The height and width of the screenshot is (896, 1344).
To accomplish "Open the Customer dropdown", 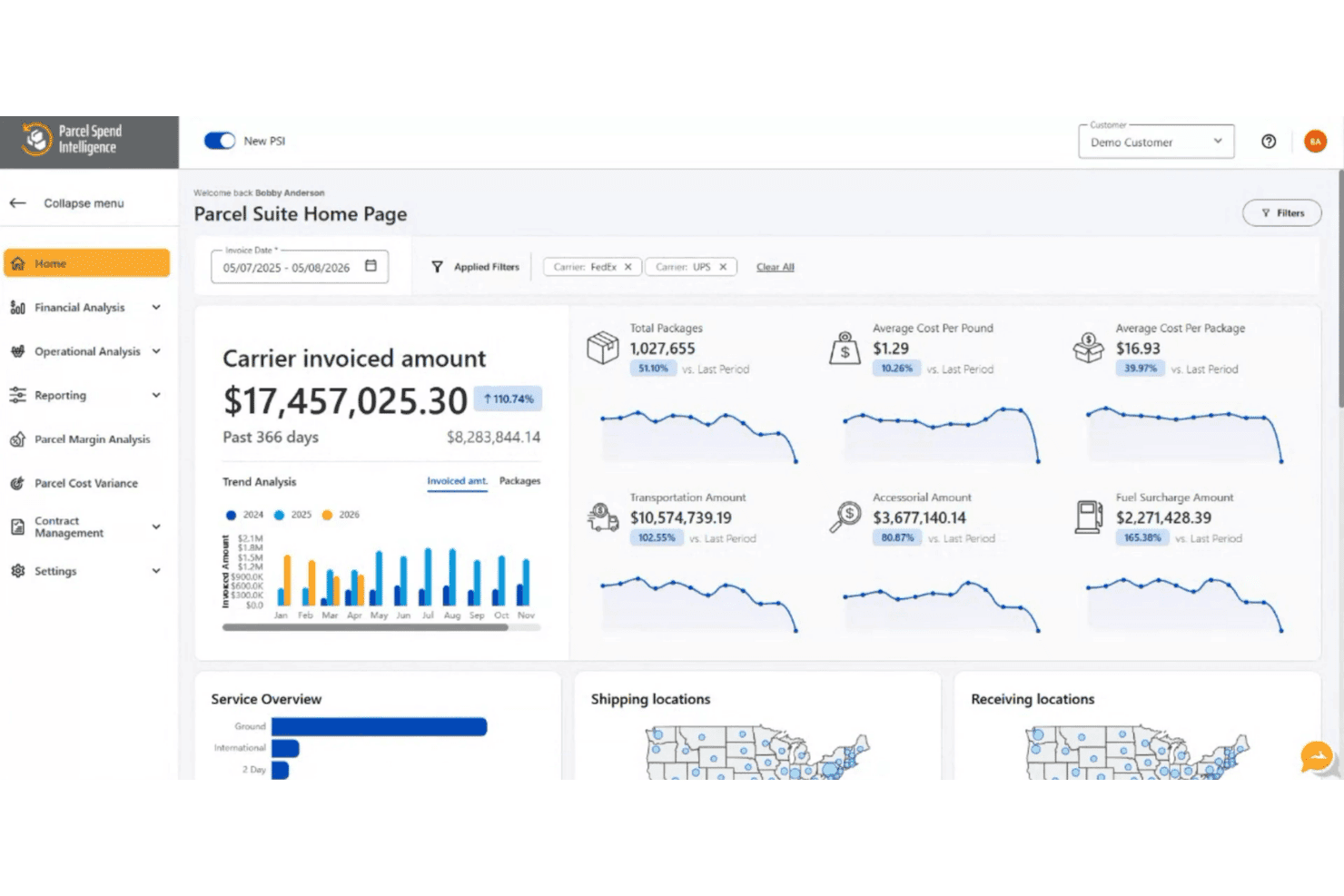I will 1156,142.
